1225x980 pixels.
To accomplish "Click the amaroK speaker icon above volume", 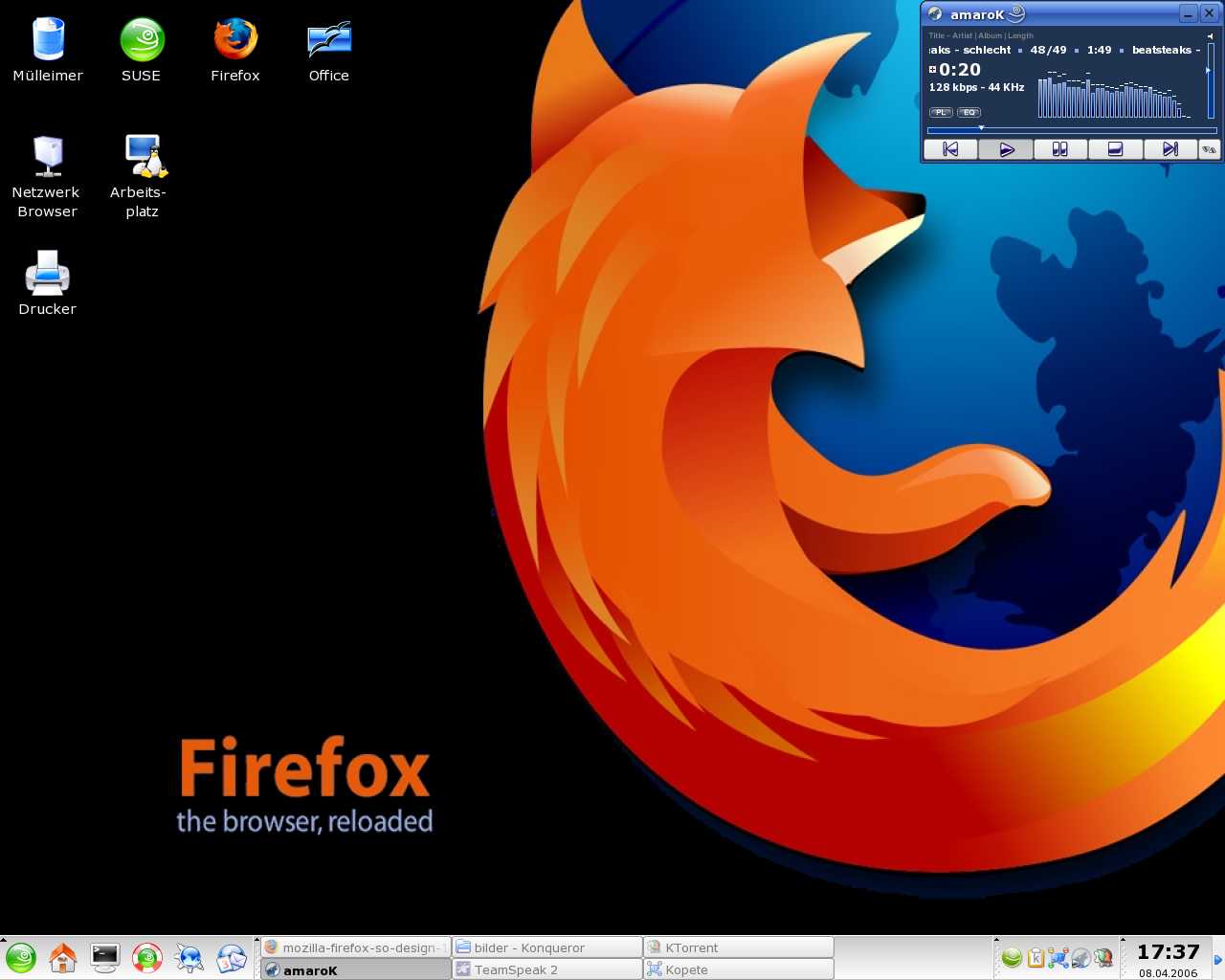I will [1210, 35].
